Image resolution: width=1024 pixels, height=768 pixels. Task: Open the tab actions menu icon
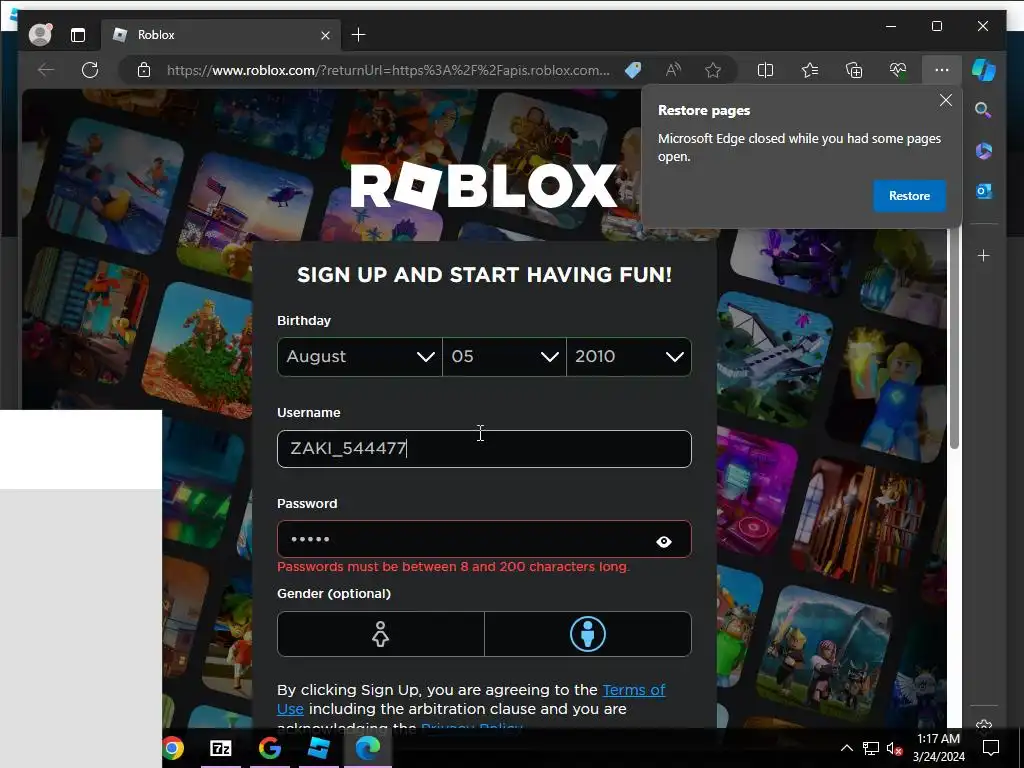pos(78,35)
